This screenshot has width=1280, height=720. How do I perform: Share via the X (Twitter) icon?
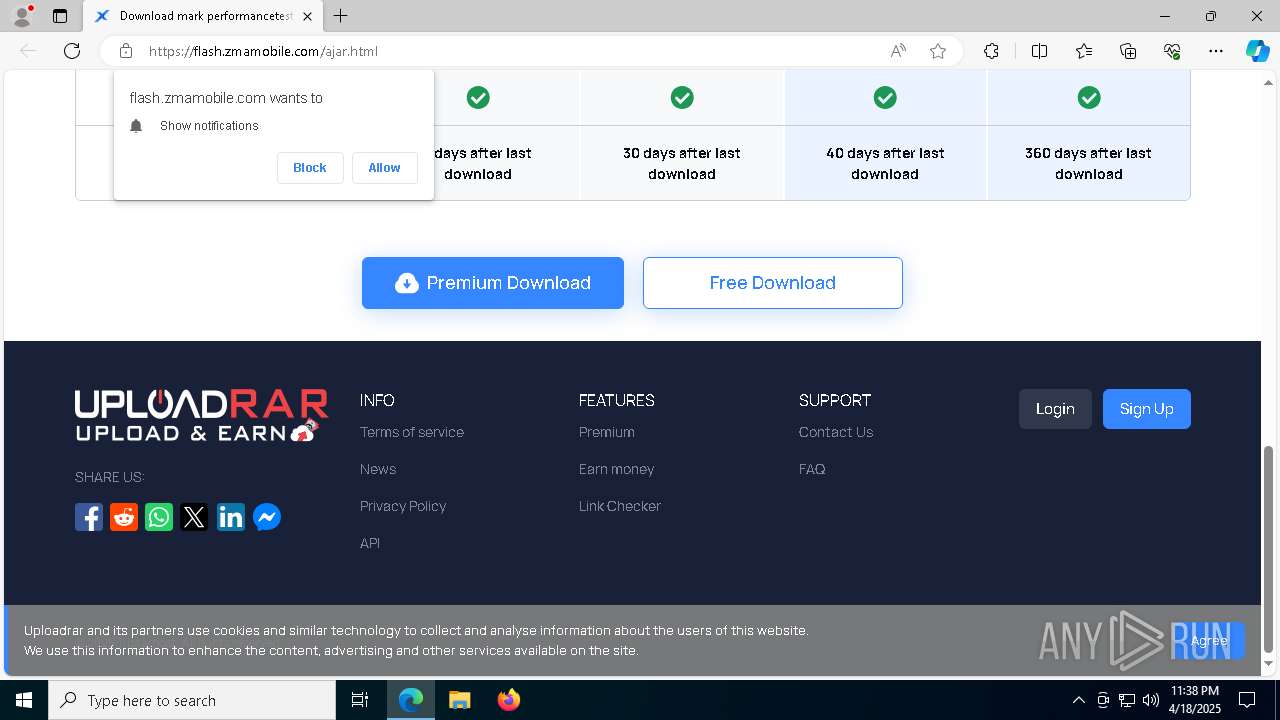[x=195, y=517]
